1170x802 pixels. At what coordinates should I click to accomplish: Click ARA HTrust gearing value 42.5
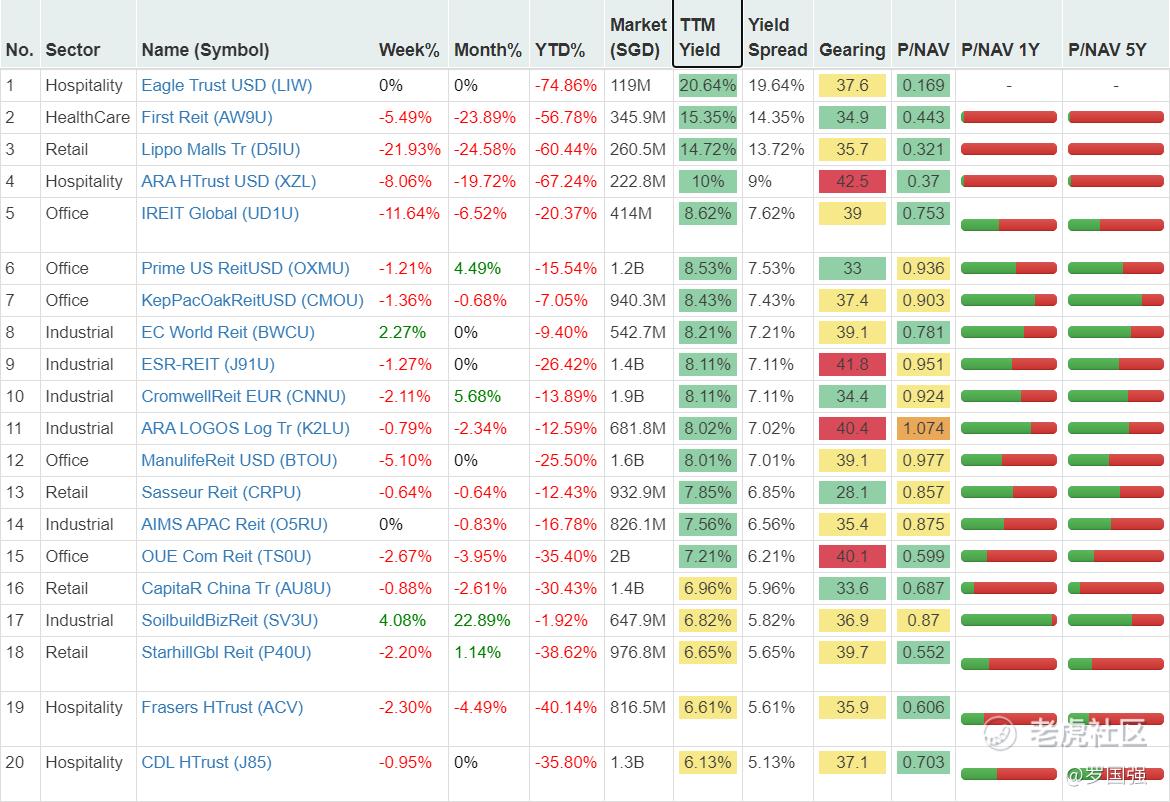852,181
